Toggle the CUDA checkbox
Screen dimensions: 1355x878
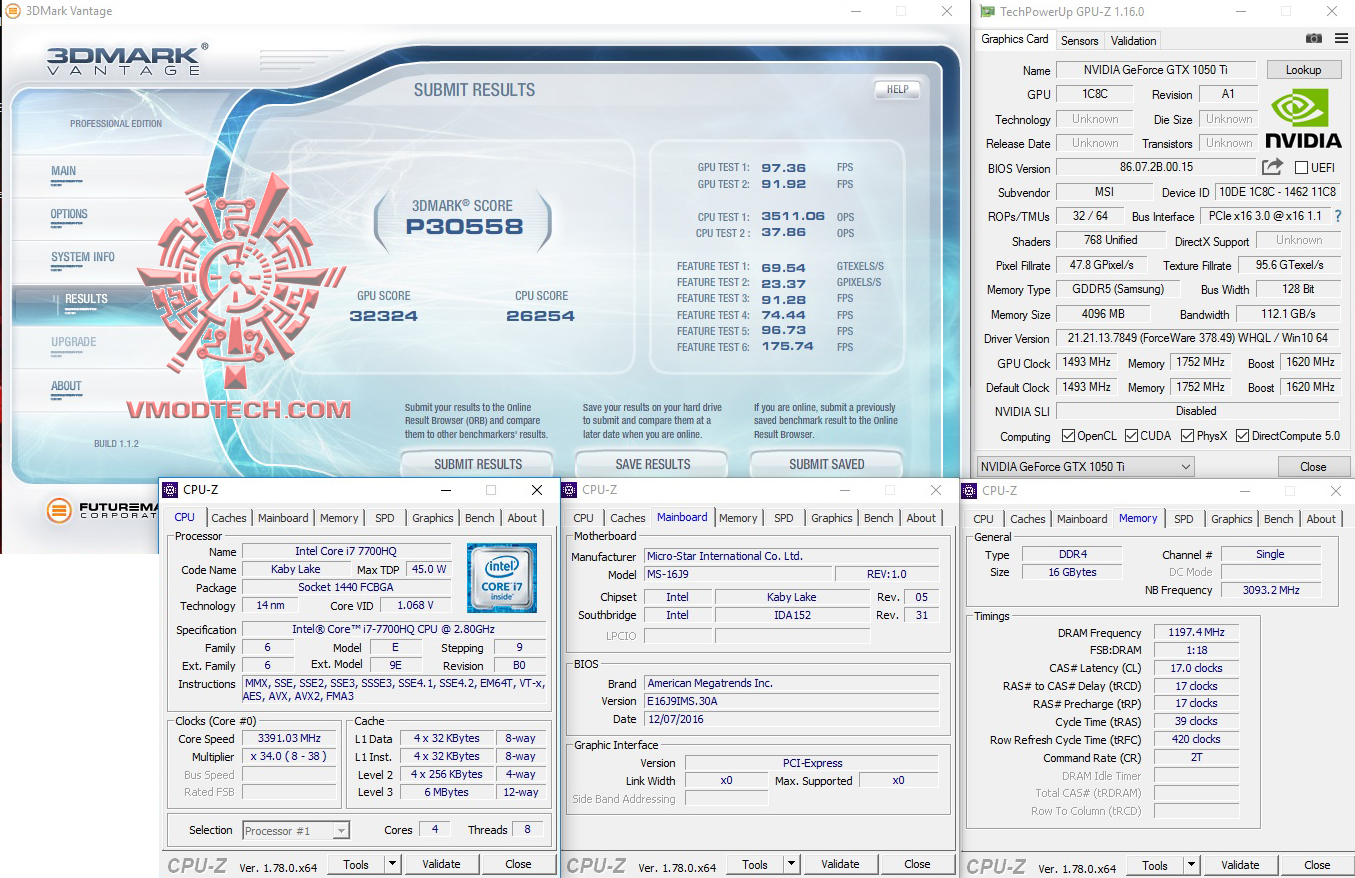point(1132,436)
